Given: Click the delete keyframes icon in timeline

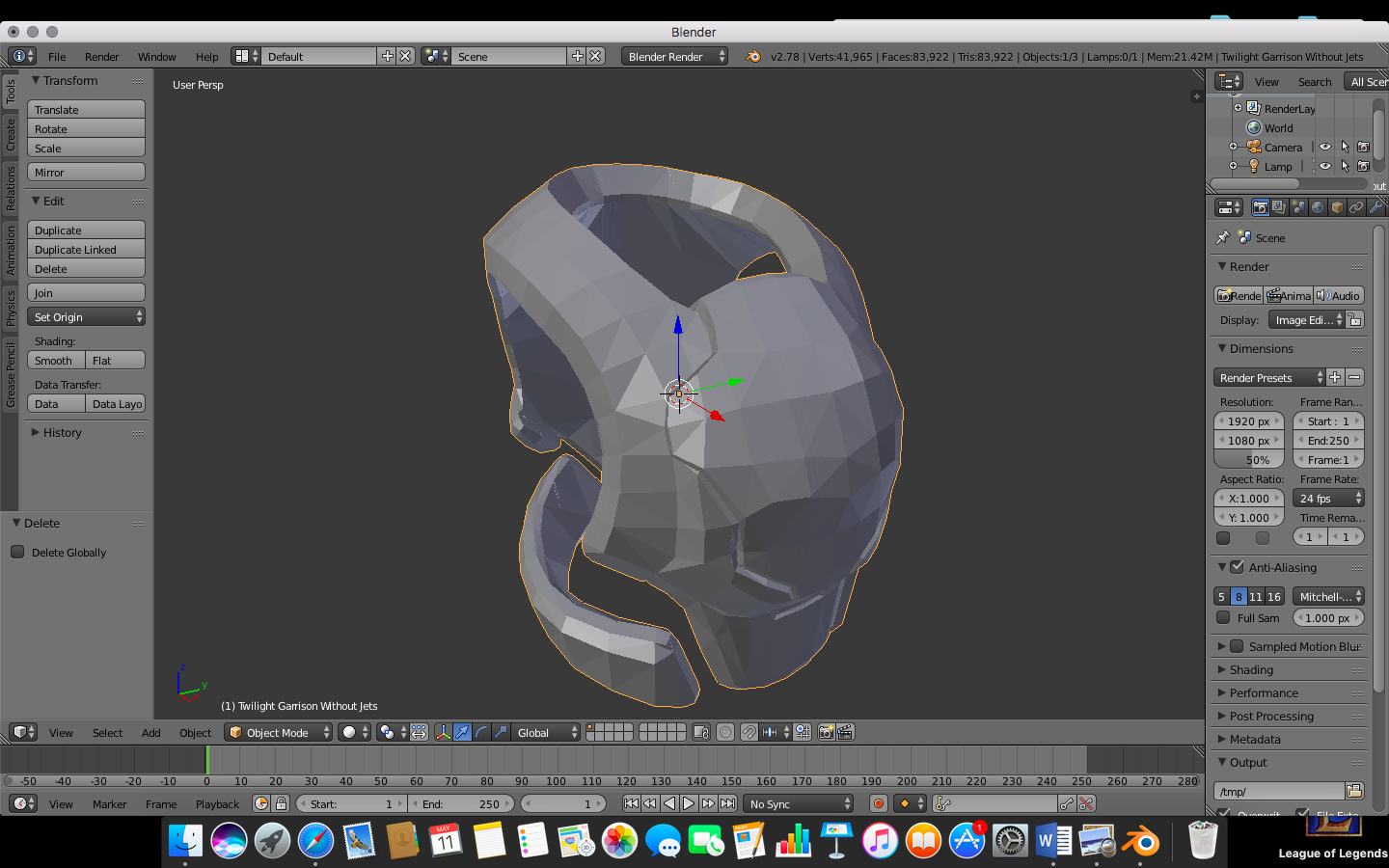Looking at the screenshot, I should pos(1086,803).
